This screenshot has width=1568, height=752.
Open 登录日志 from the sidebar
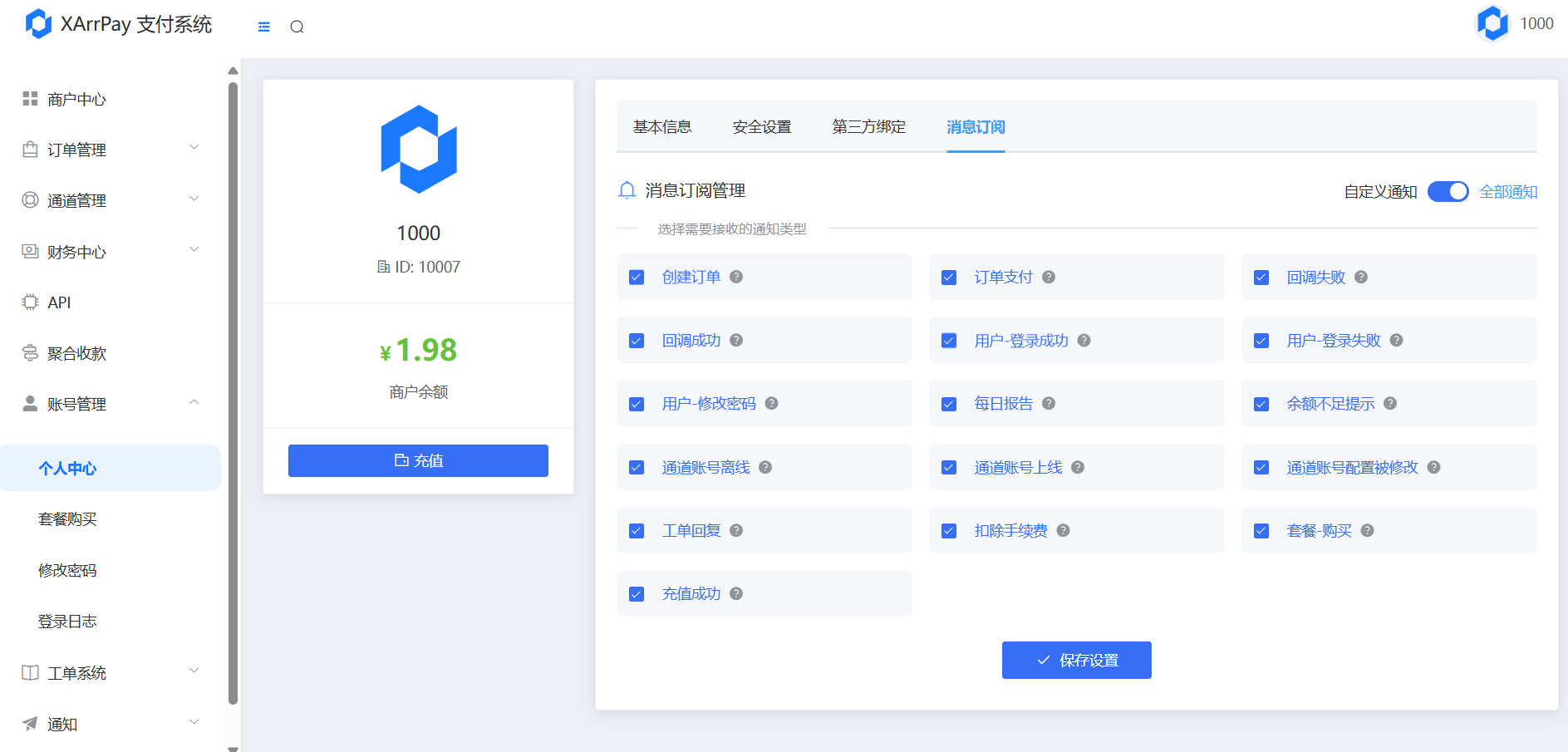click(x=68, y=621)
